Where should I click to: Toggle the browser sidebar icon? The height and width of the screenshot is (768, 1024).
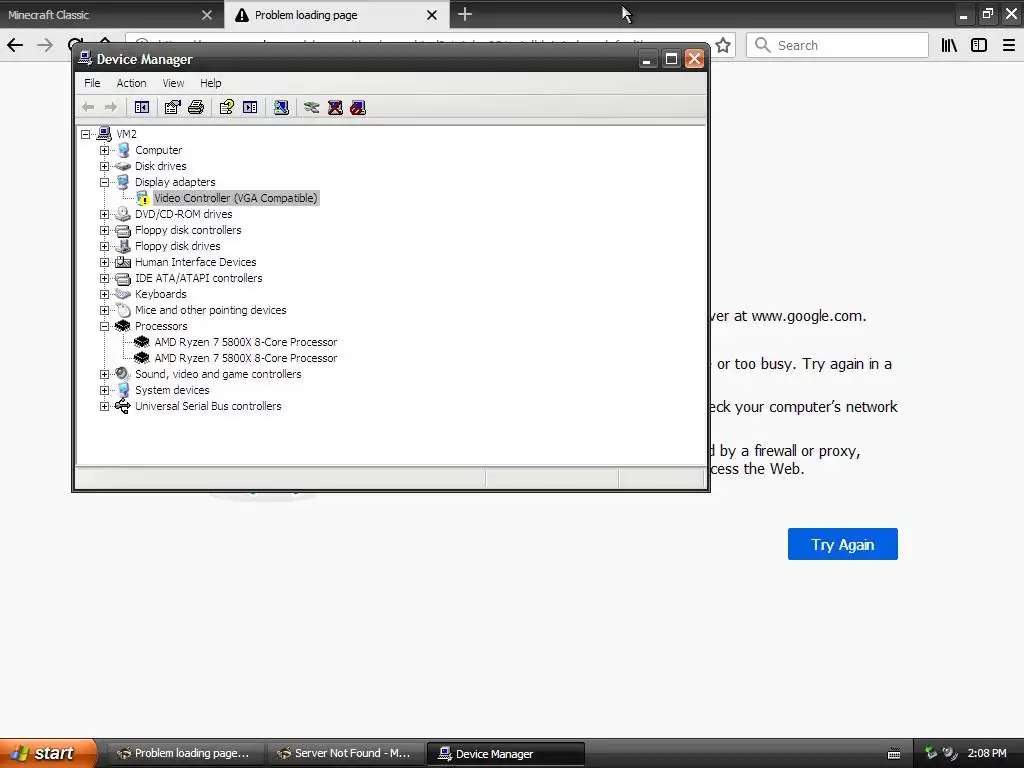(979, 45)
